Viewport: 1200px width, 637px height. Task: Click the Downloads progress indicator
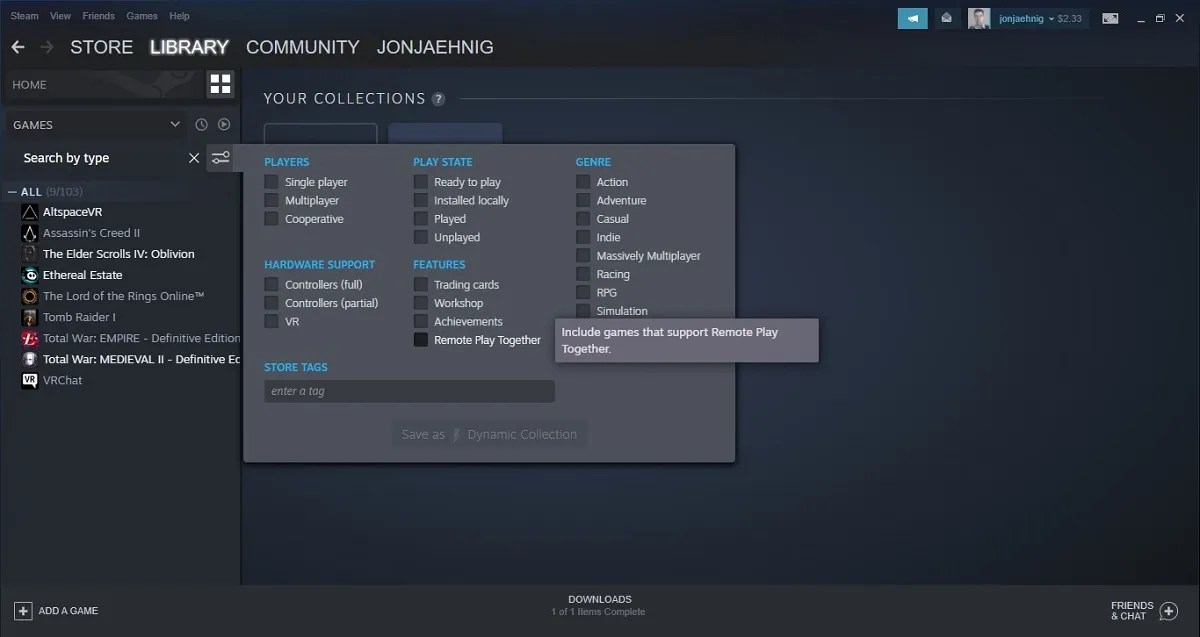(x=600, y=605)
